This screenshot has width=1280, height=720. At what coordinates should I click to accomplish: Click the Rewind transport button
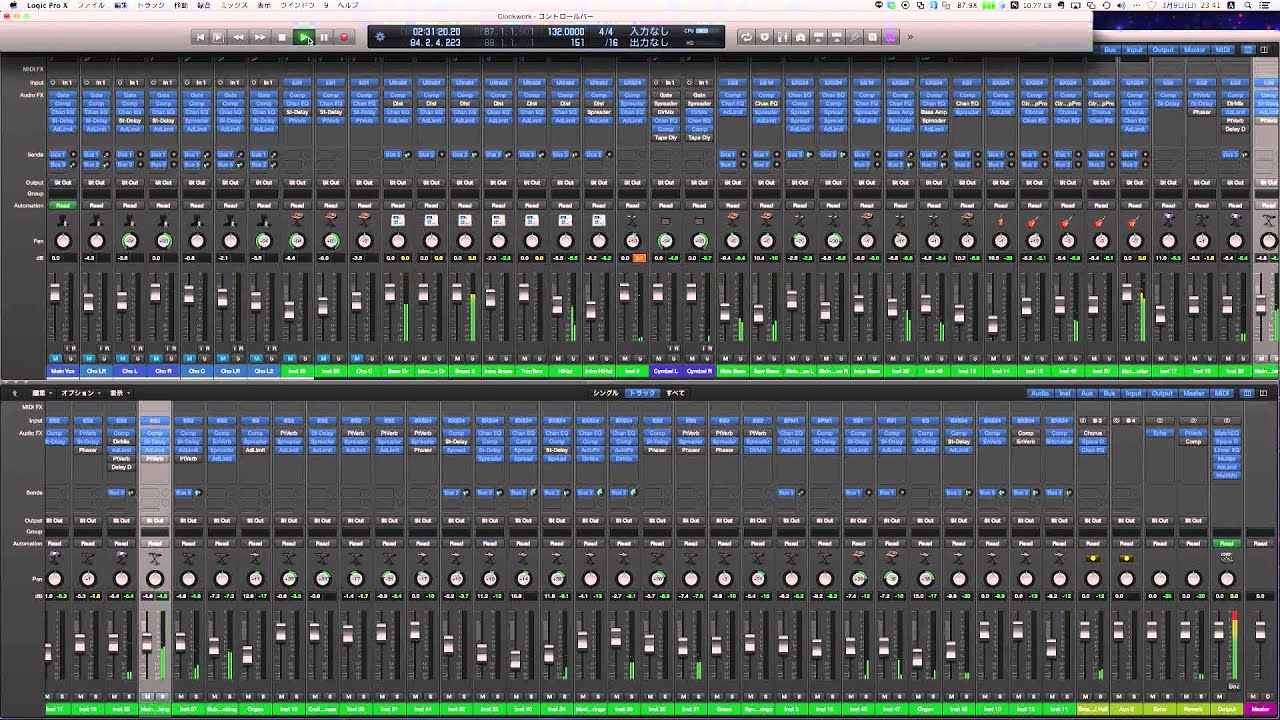[x=239, y=37]
